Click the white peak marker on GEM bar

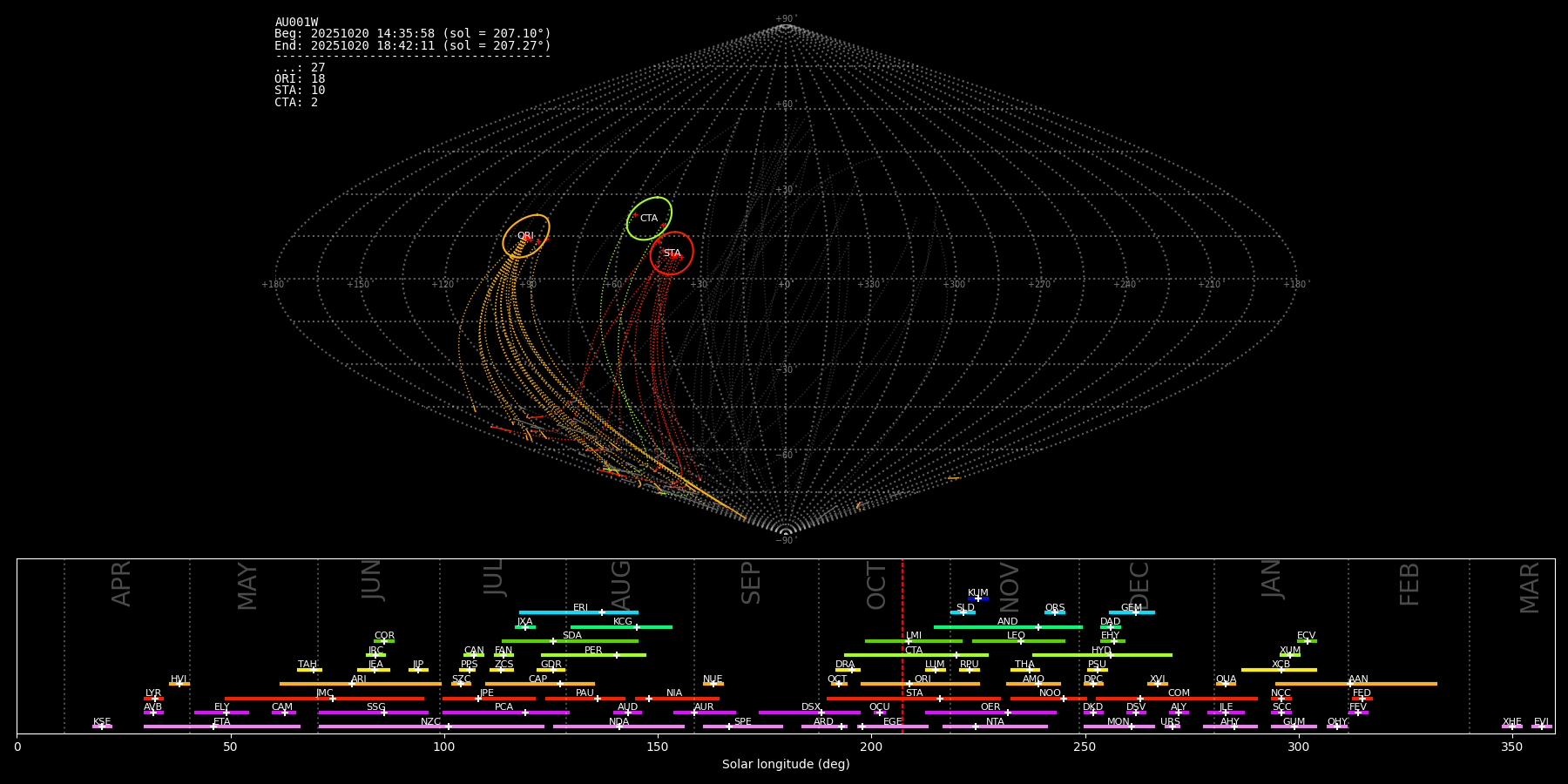pyautogui.click(x=1135, y=612)
